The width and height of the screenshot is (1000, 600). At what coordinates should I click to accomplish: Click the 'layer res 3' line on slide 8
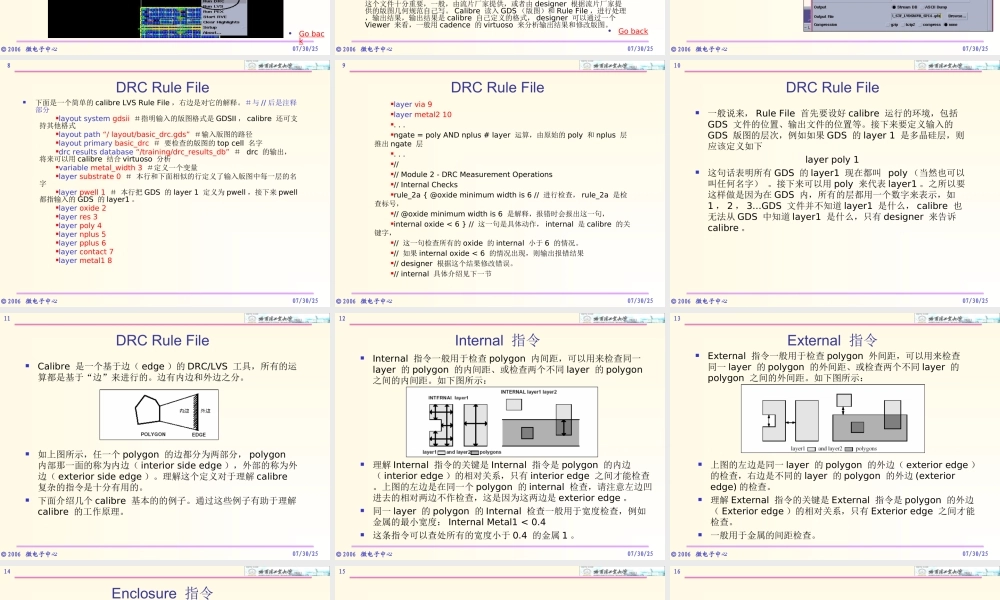coord(77,217)
